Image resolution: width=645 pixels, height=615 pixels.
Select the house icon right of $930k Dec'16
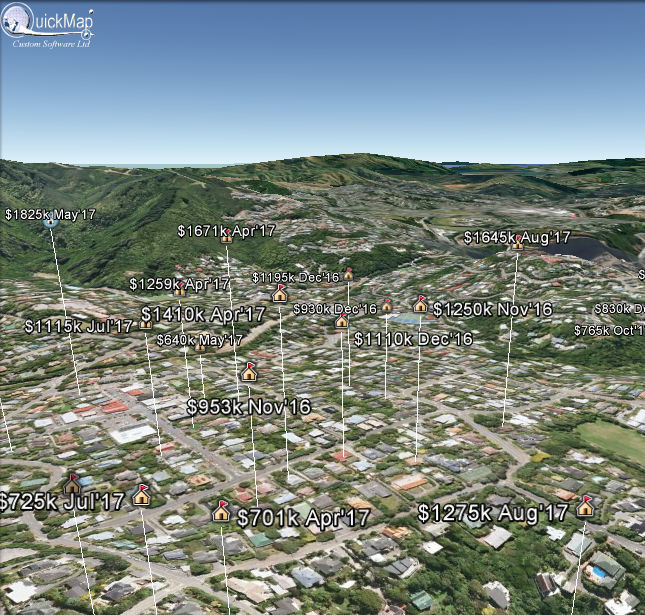(387, 305)
